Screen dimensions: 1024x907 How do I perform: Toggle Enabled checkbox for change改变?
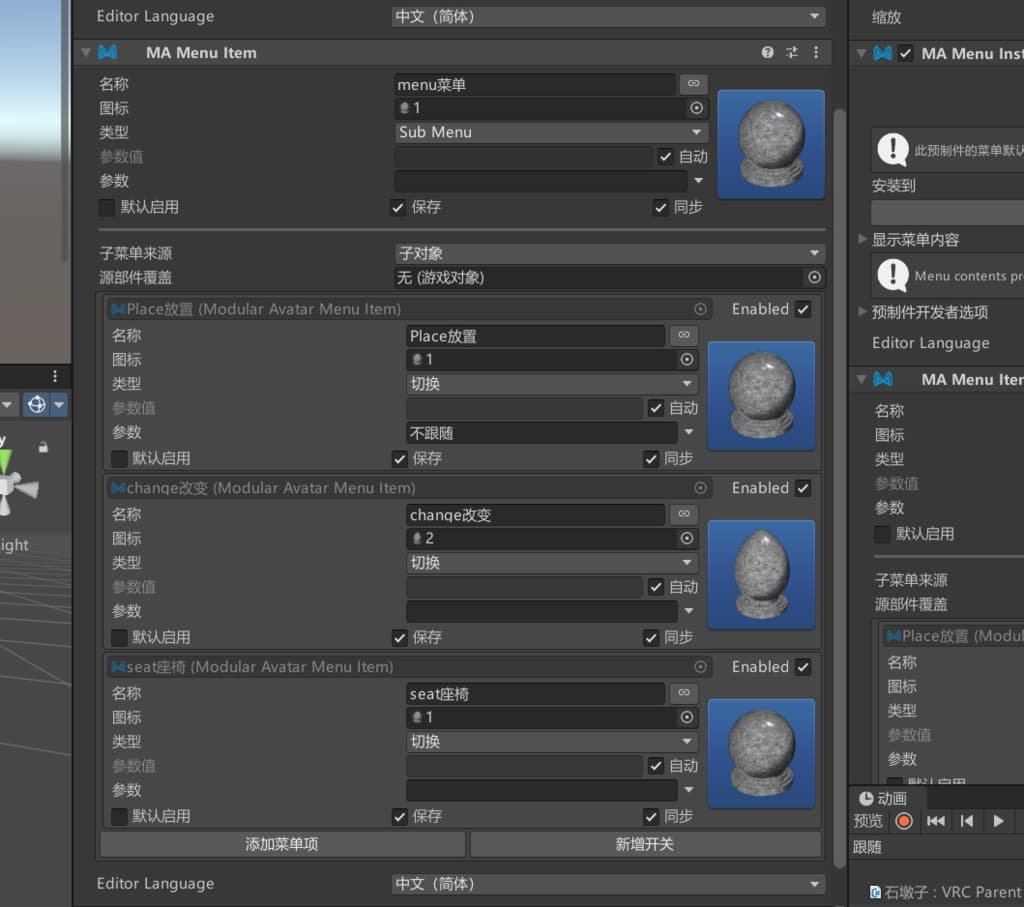pyautogui.click(x=803, y=488)
